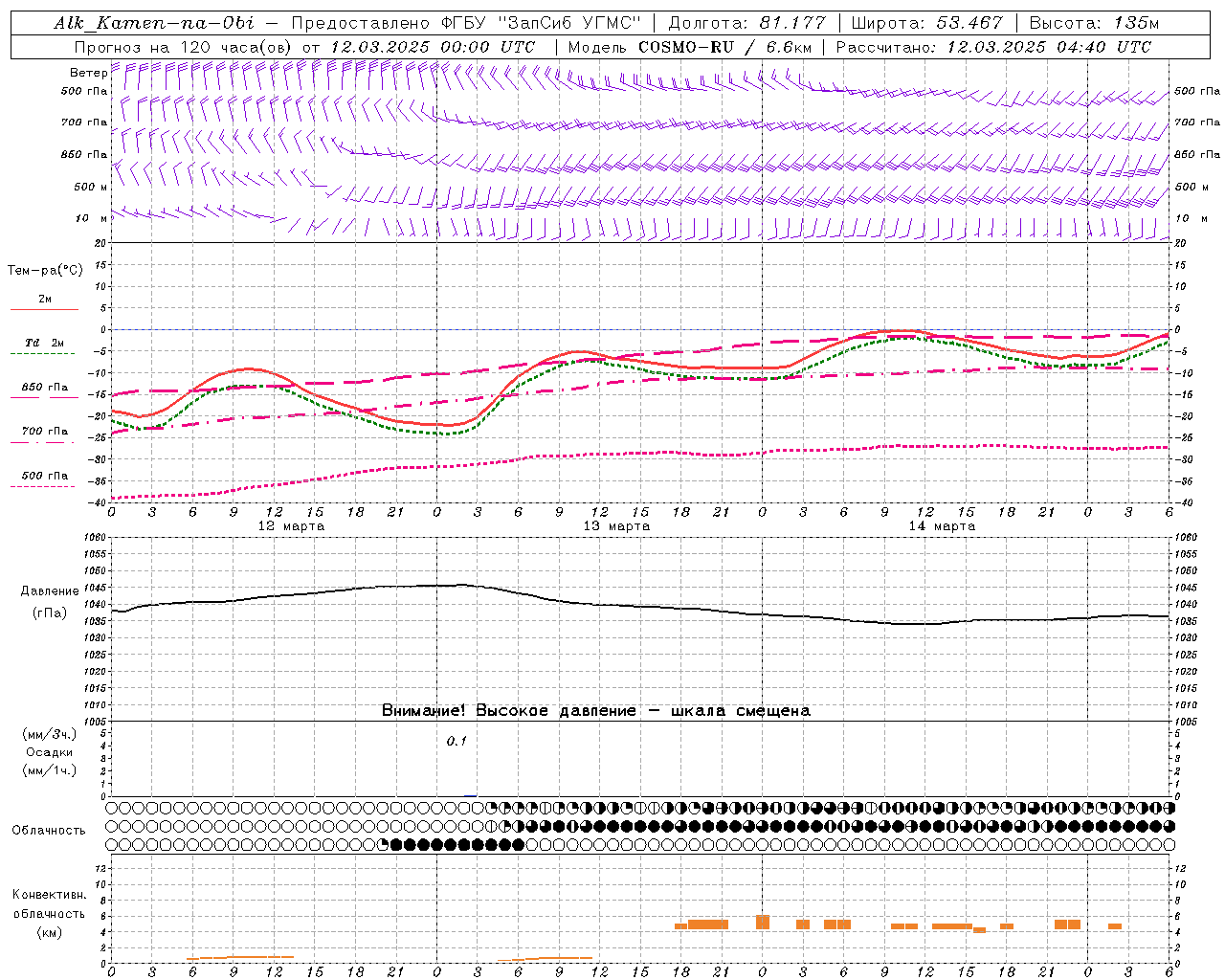The height and width of the screenshot is (980, 1225).
Task: Select the "Прогноз на 120 часа(ов)" forecast text
Action: tap(184, 47)
